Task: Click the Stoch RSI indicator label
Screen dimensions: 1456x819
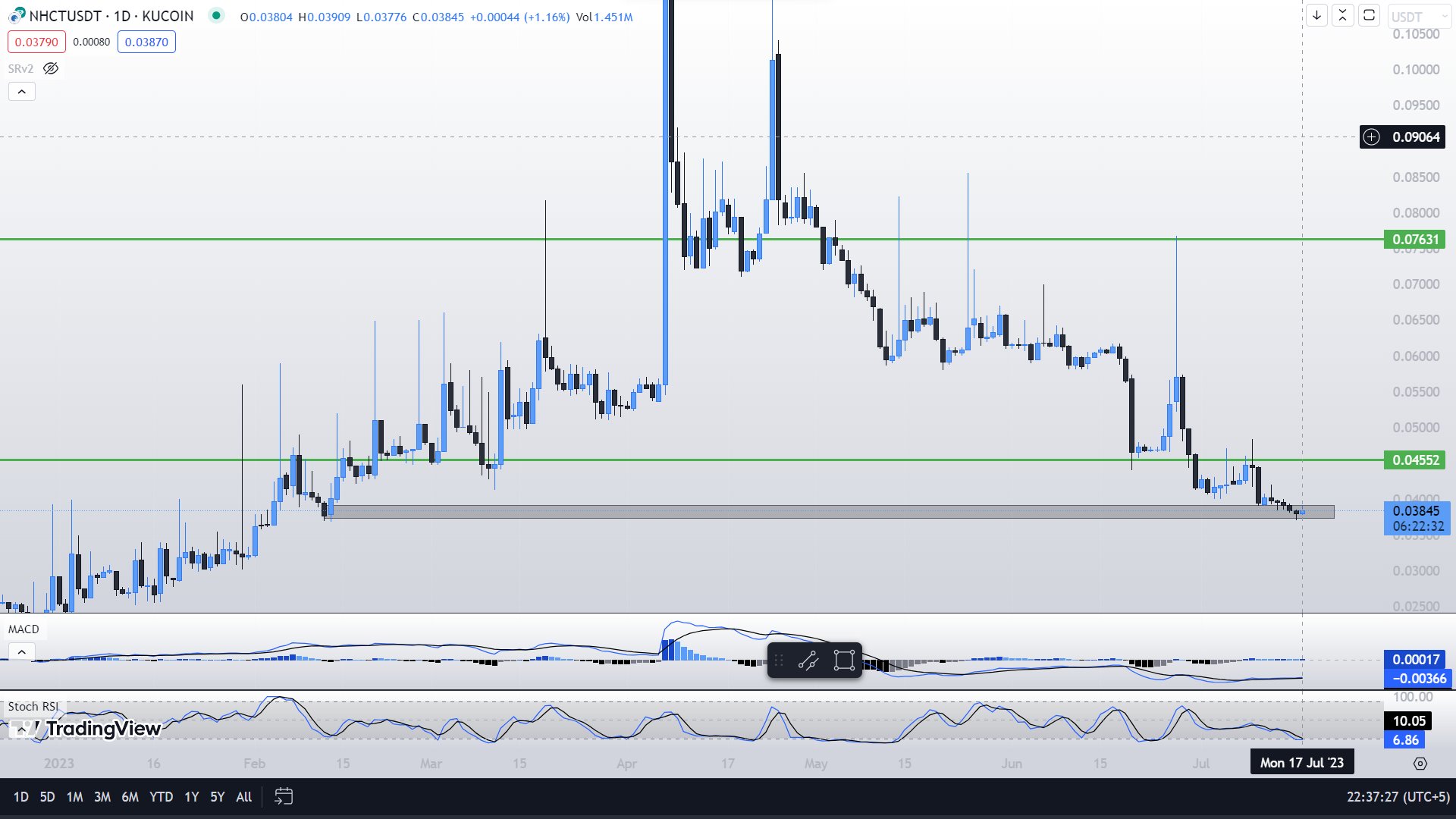Action: point(33,706)
